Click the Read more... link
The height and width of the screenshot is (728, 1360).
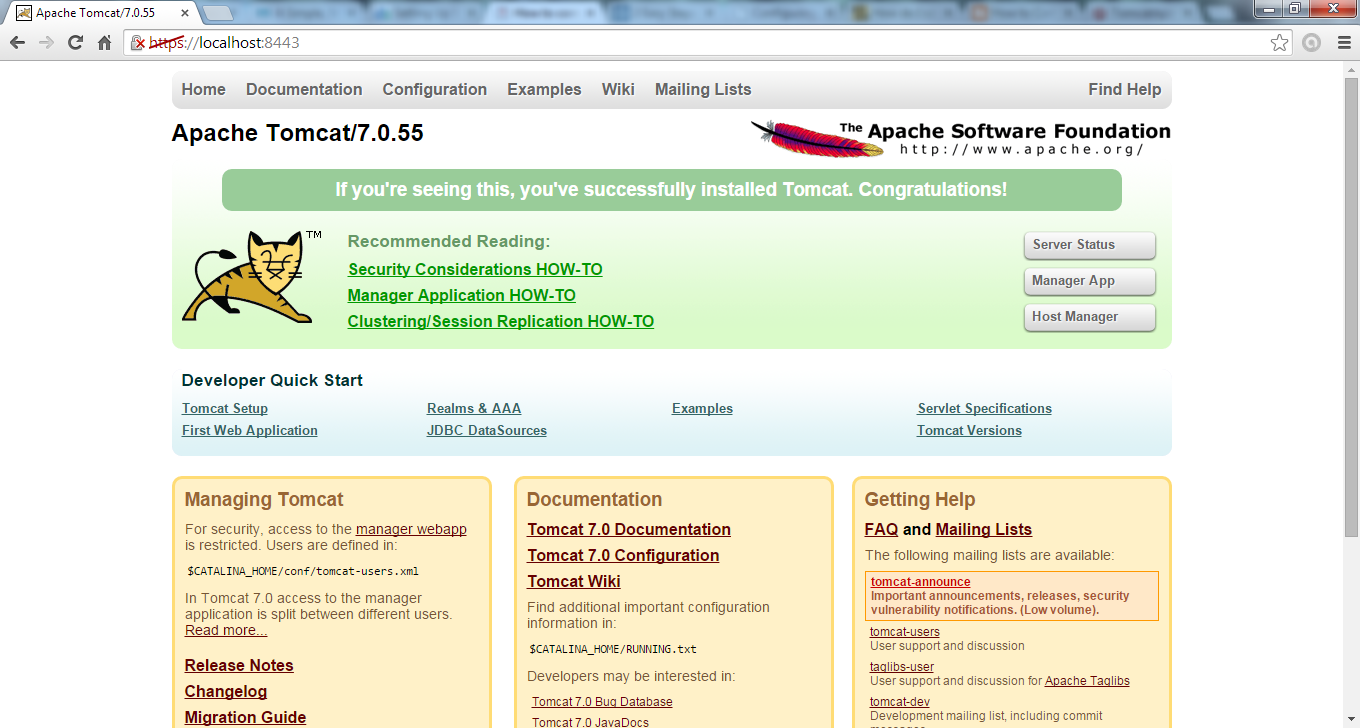[226, 630]
